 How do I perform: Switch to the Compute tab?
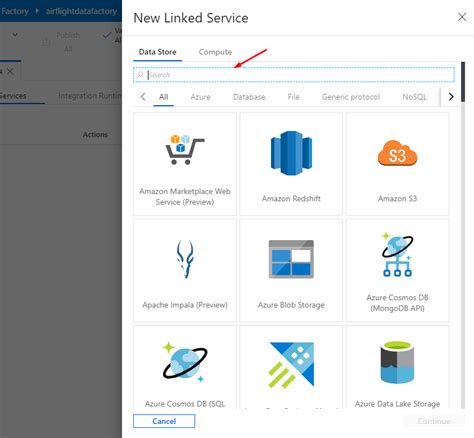pos(215,52)
